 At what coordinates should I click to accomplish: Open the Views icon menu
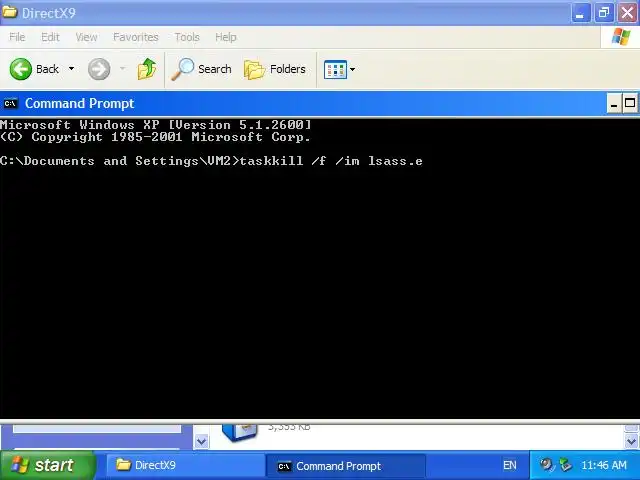click(x=335, y=69)
